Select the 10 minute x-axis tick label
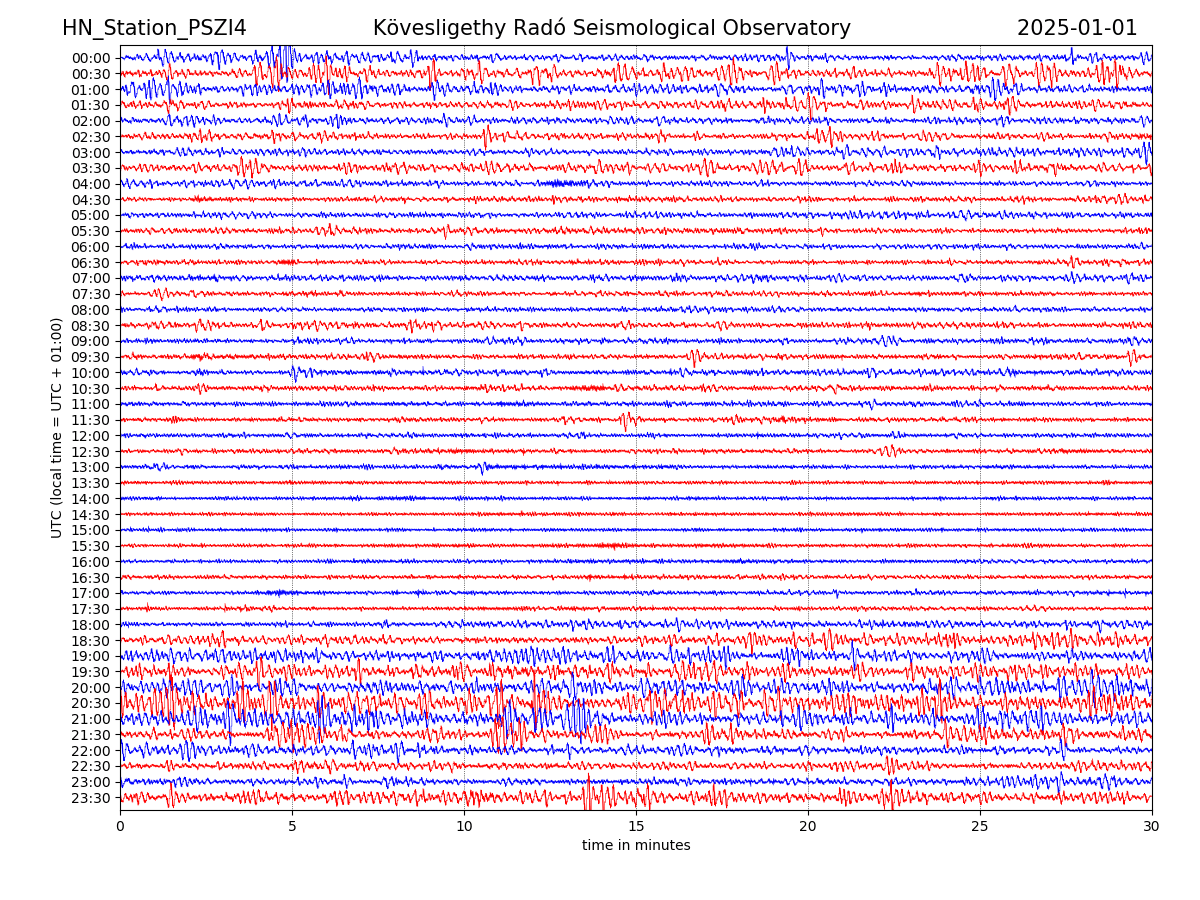The height and width of the screenshot is (900, 1200). pyautogui.click(x=464, y=827)
